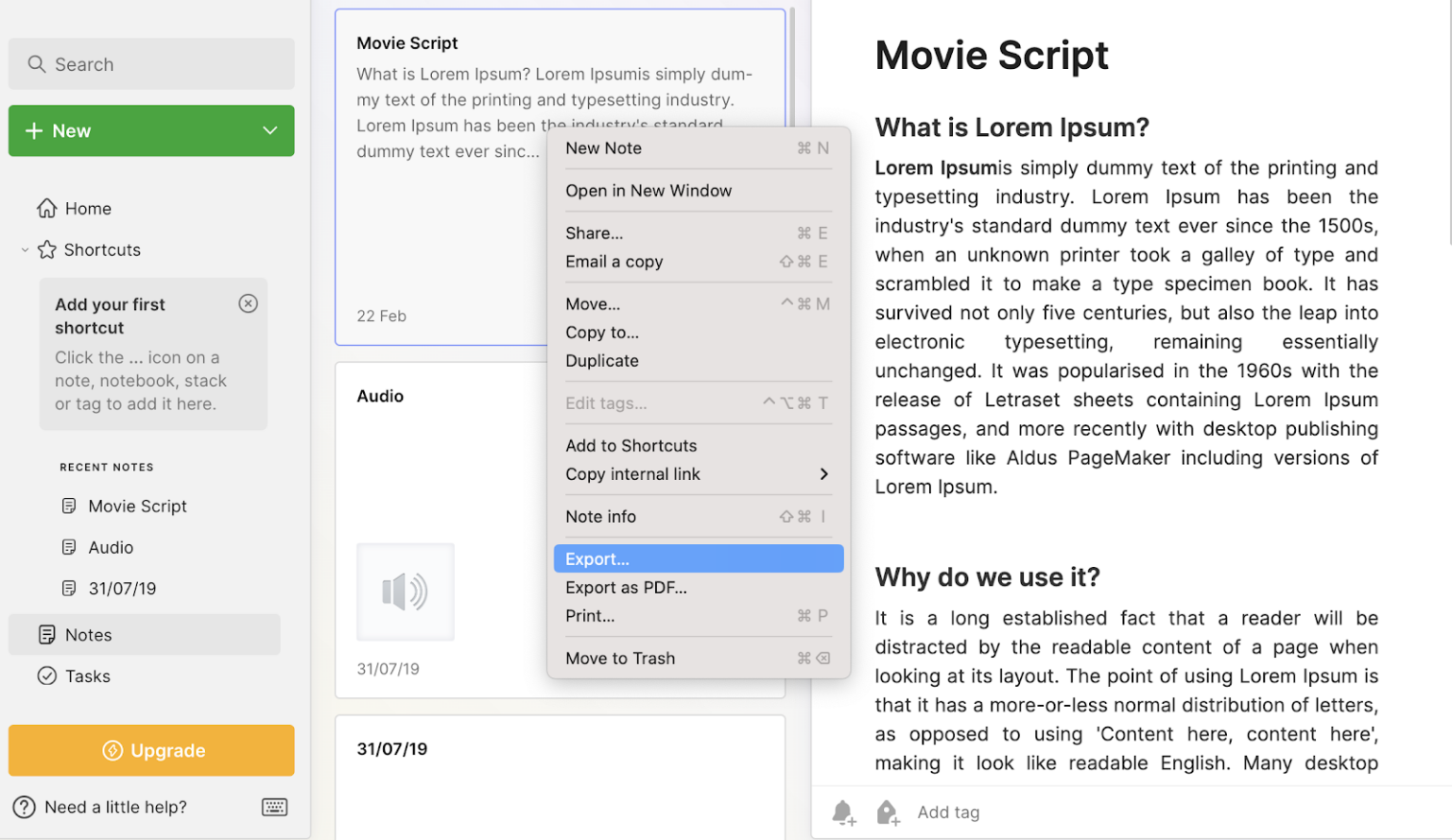Click the Tasks checkmark icon in the sidebar

[x=46, y=676]
